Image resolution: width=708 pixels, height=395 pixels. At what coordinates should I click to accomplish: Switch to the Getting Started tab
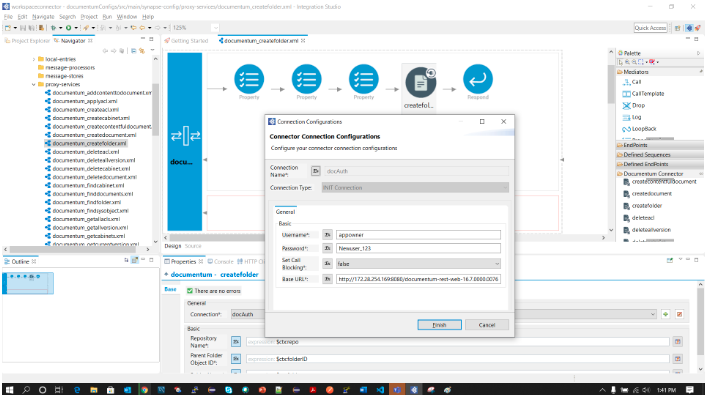click(x=186, y=41)
